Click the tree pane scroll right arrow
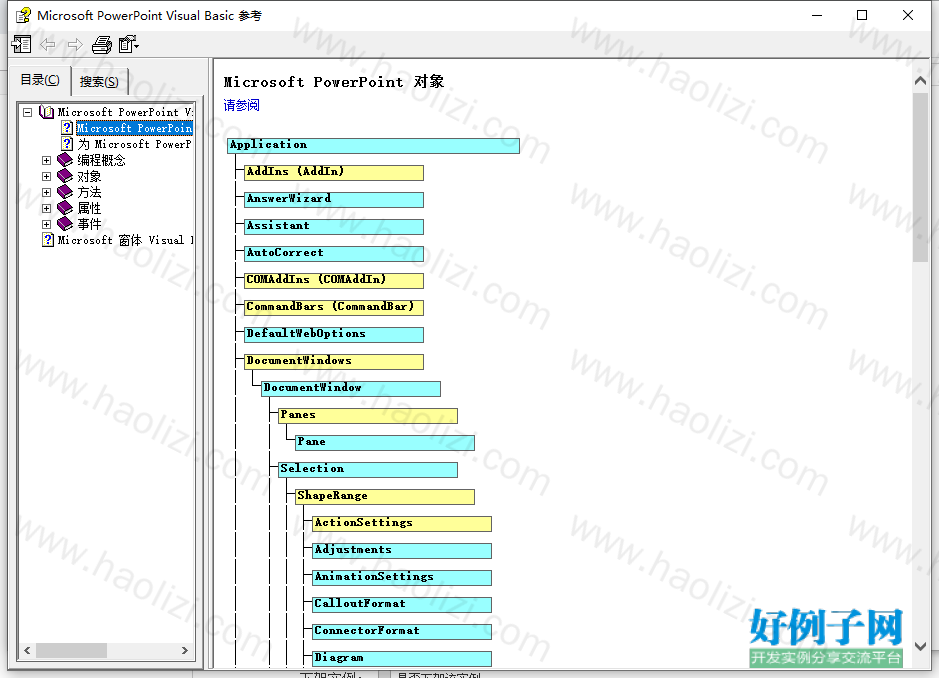This screenshot has height=678, width=939. pos(184,650)
